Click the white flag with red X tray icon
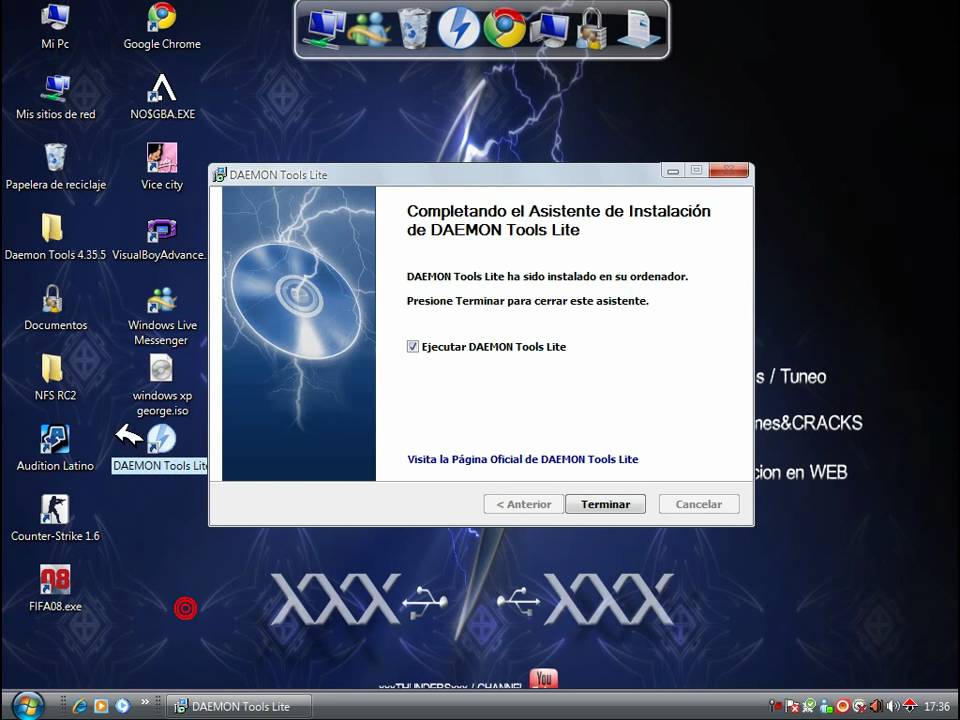The height and width of the screenshot is (720, 960). coord(792,706)
